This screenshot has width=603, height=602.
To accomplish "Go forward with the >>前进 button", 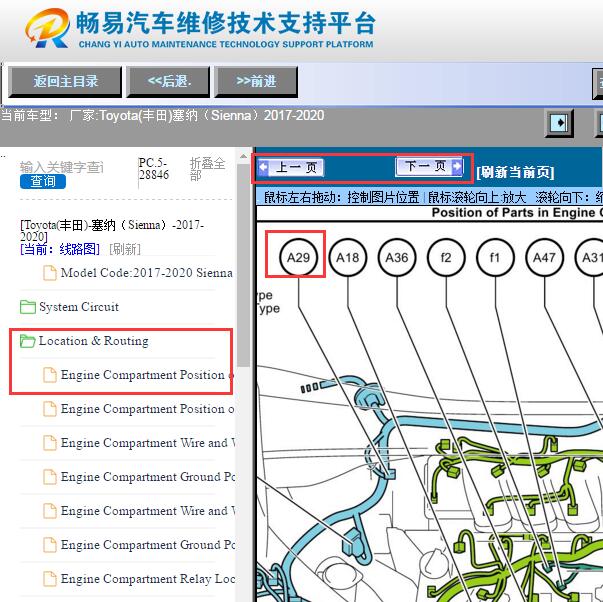I will (256, 82).
